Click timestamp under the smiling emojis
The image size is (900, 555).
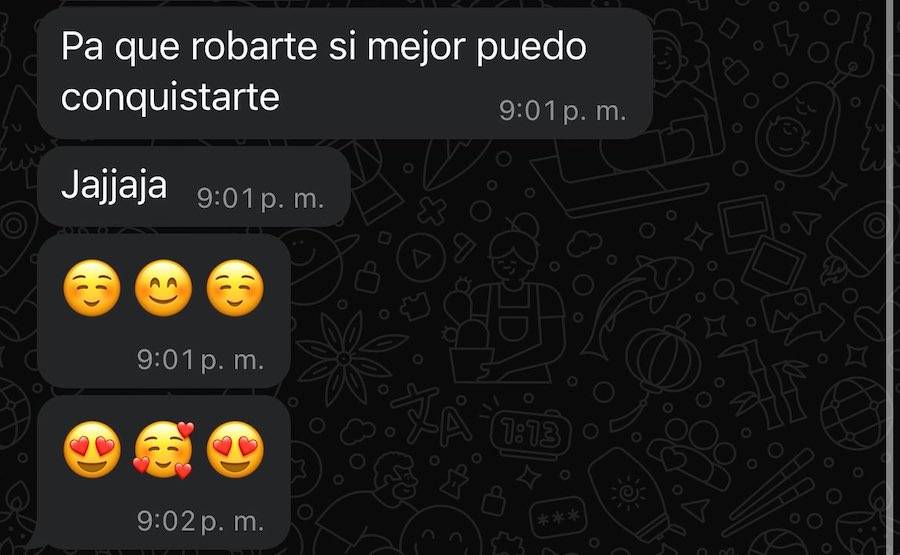(x=200, y=360)
